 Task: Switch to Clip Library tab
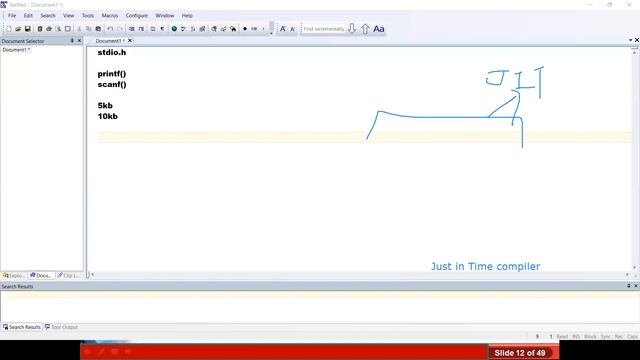68,276
